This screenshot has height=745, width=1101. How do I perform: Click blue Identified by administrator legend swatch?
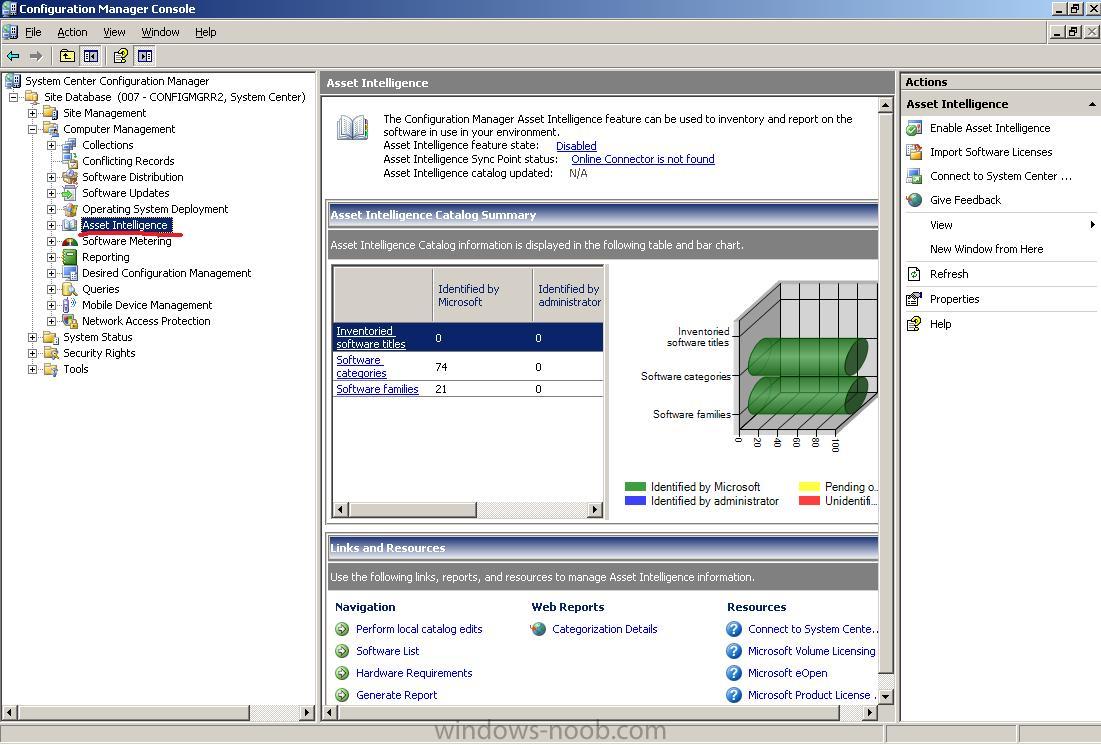pyautogui.click(x=635, y=501)
